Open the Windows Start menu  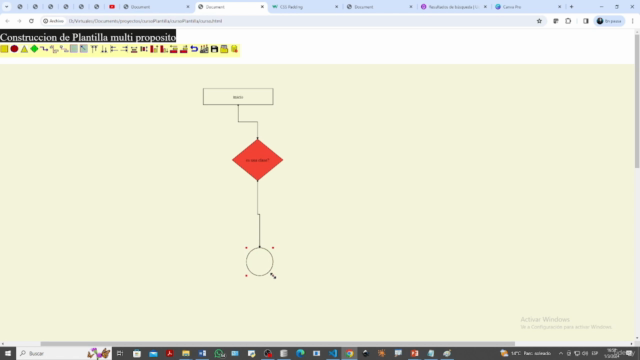[x=8, y=353]
